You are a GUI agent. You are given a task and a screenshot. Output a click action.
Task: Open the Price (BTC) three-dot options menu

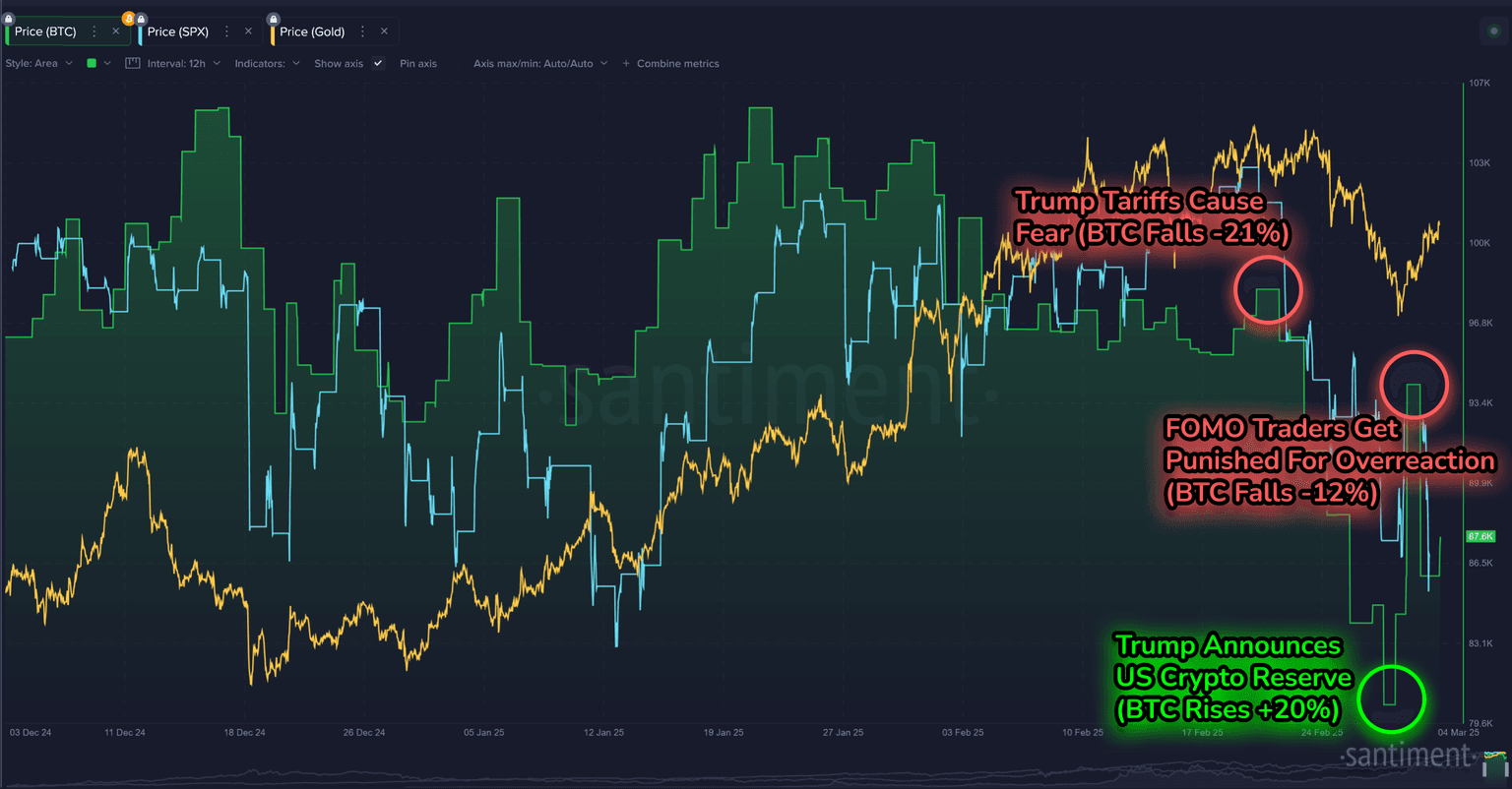pyautogui.click(x=94, y=31)
